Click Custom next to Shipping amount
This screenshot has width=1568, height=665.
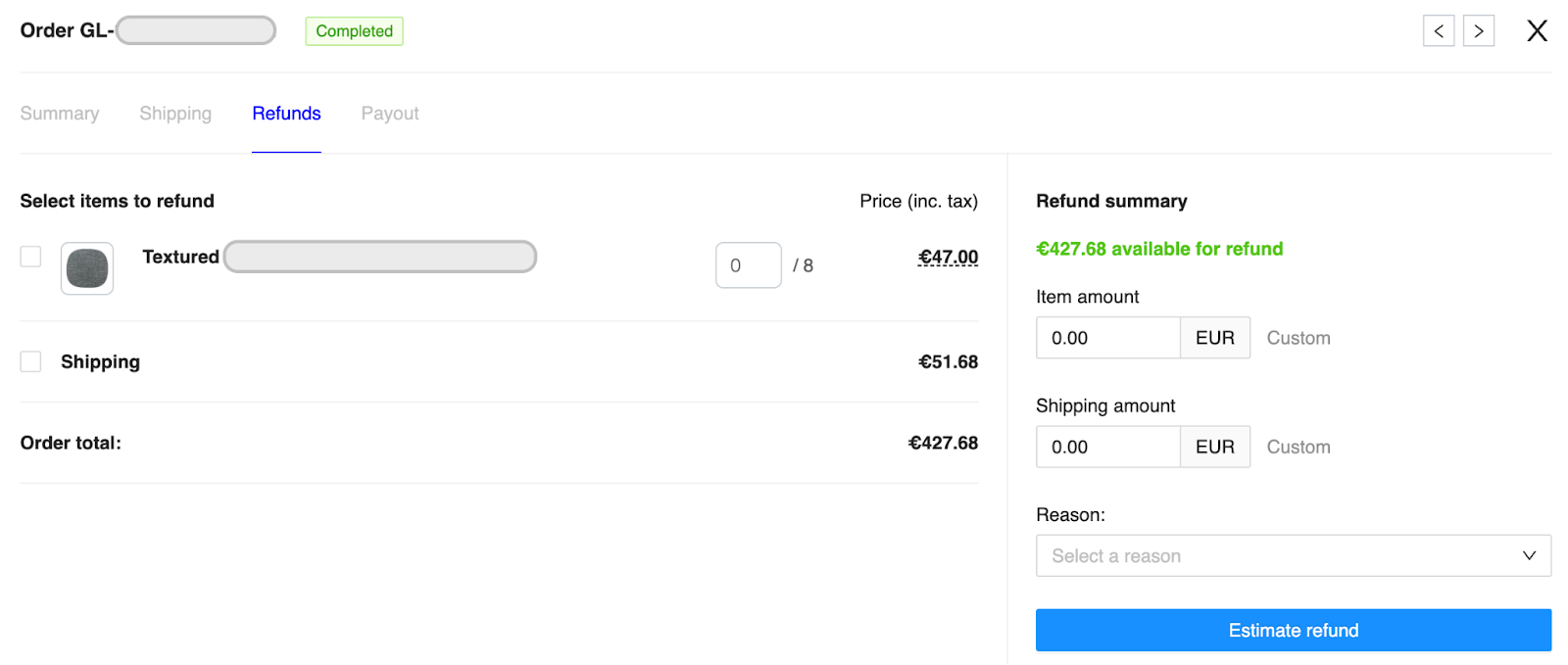click(1298, 447)
